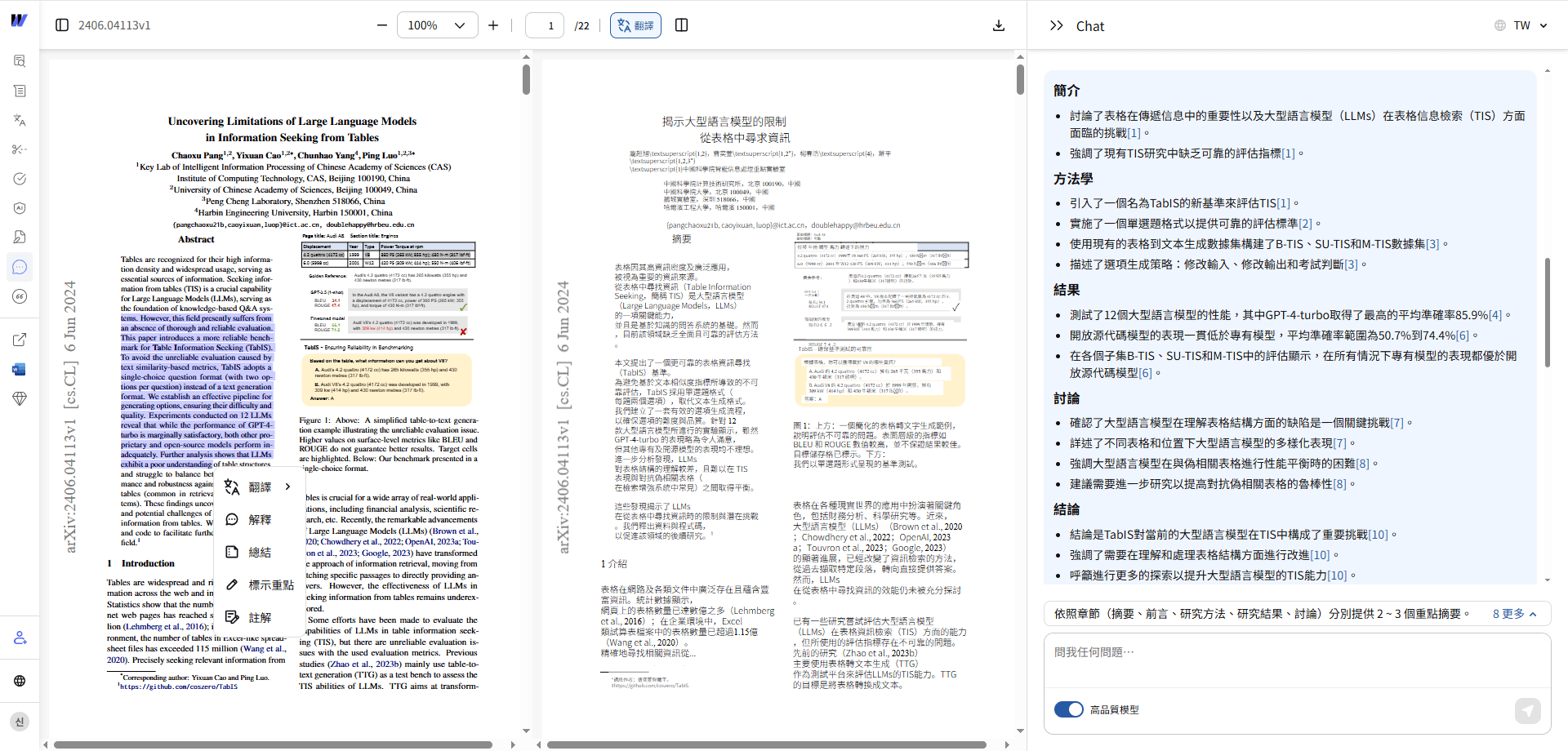Click the page number input field
The image size is (1568, 751).
(x=545, y=25)
